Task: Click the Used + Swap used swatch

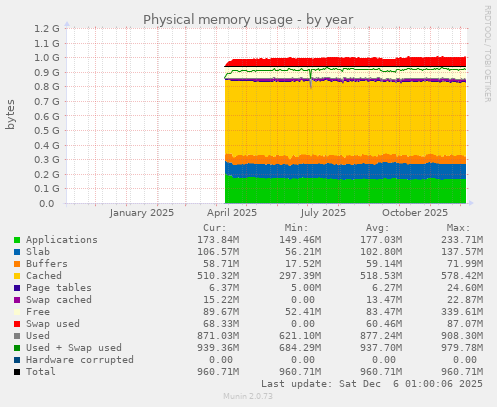Action: [x=17, y=348]
